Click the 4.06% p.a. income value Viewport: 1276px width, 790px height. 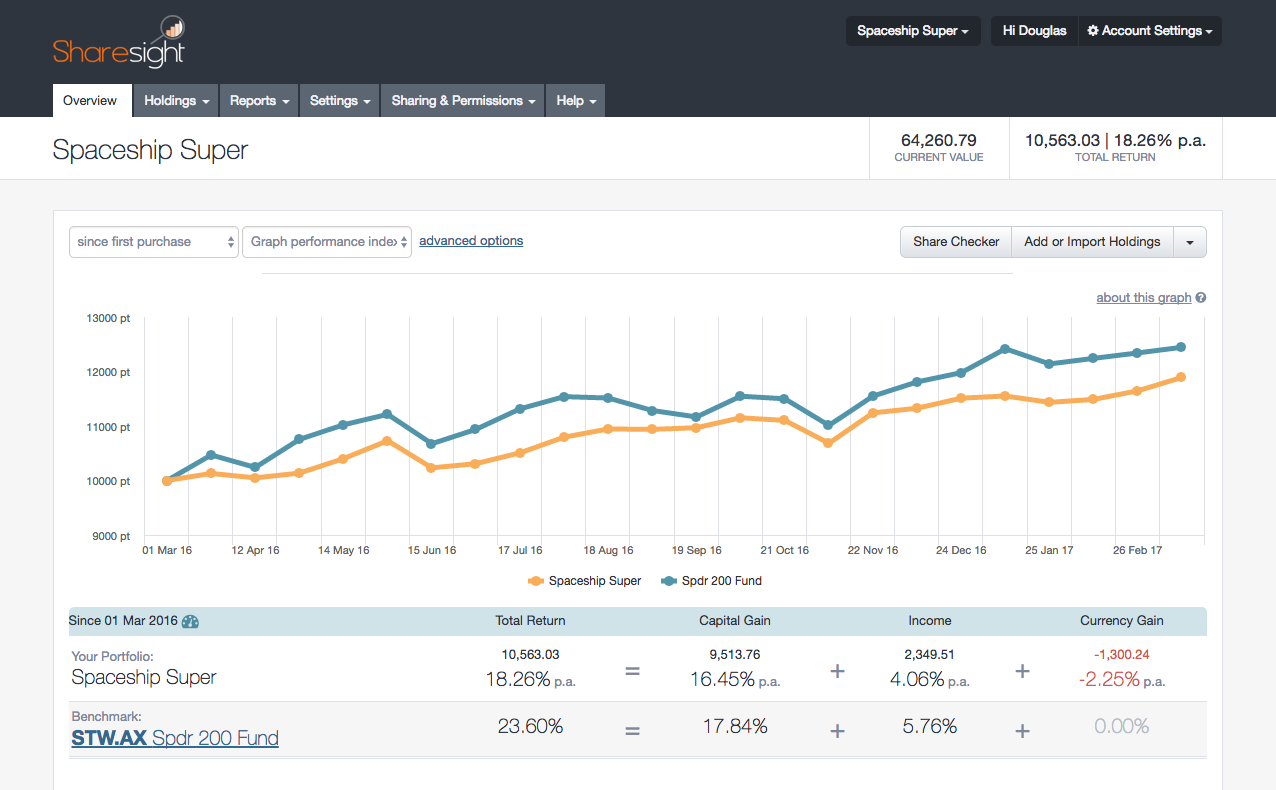[930, 679]
